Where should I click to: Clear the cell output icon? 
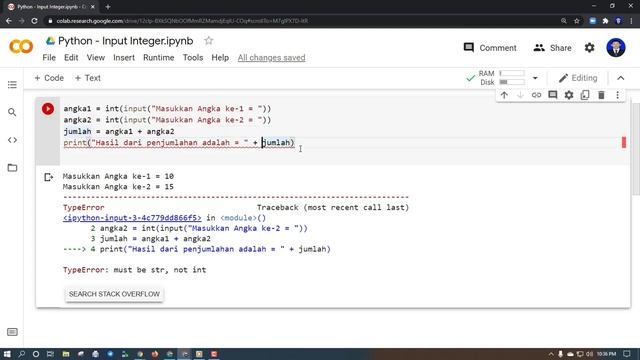48,177
